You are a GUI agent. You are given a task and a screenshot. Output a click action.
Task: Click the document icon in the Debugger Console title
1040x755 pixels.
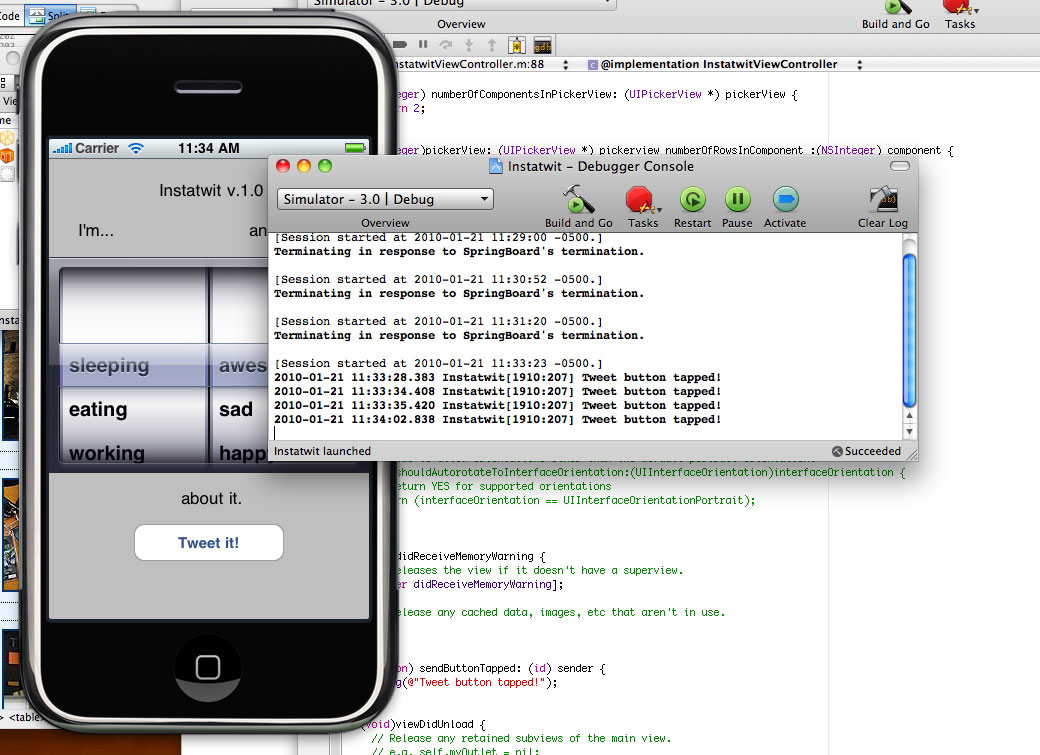[x=495, y=167]
